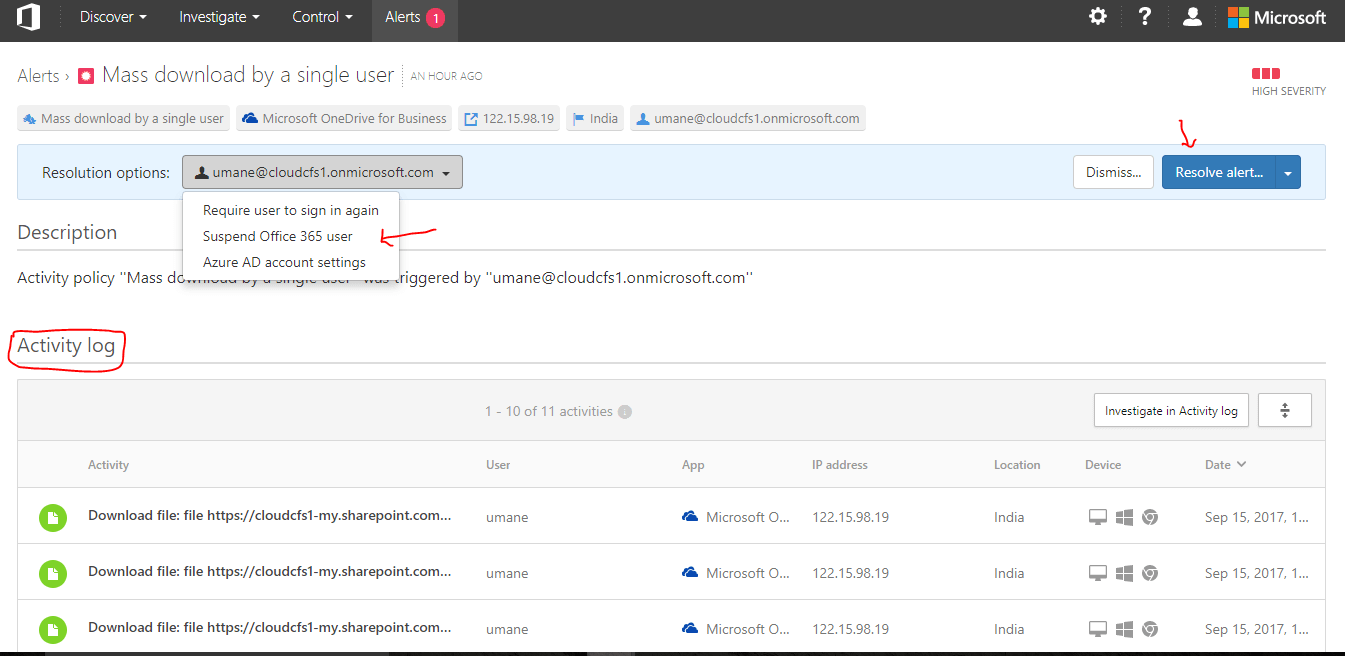The height and width of the screenshot is (656, 1345).
Task: Expand the Resolve alert arrow dropdown
Action: click(x=1288, y=172)
